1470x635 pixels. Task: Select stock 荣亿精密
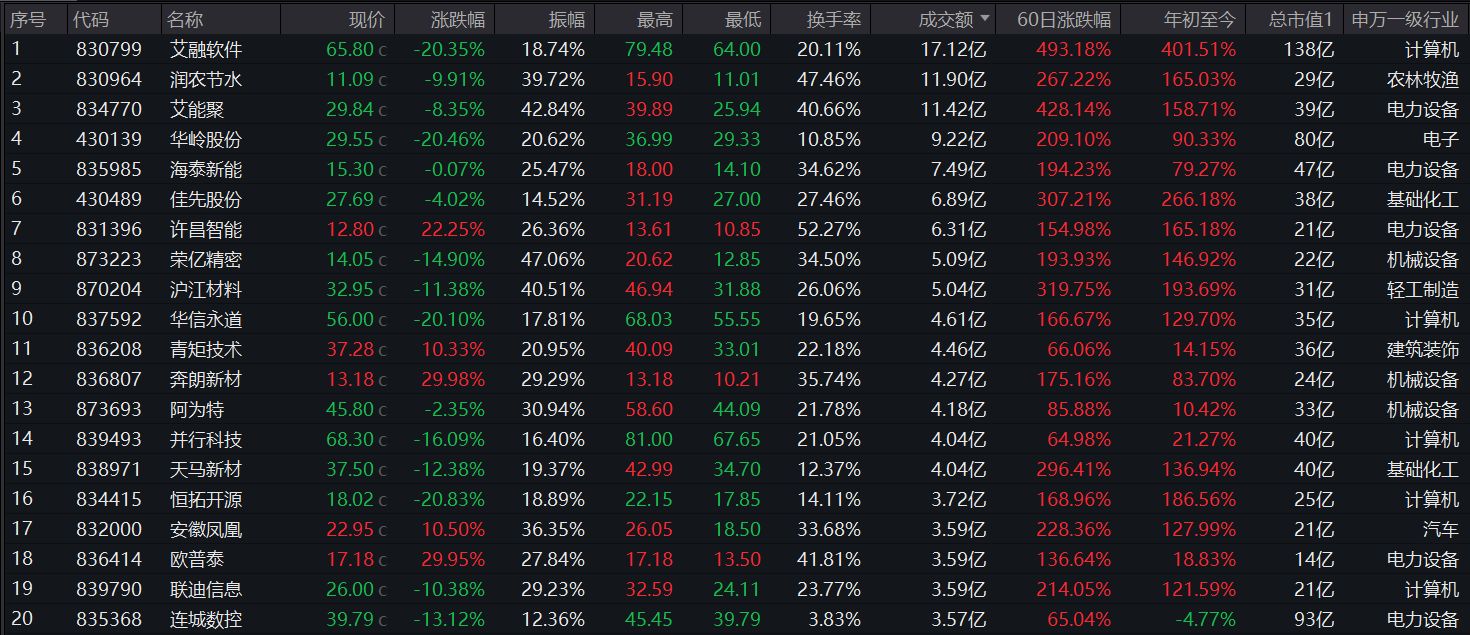pos(206,259)
